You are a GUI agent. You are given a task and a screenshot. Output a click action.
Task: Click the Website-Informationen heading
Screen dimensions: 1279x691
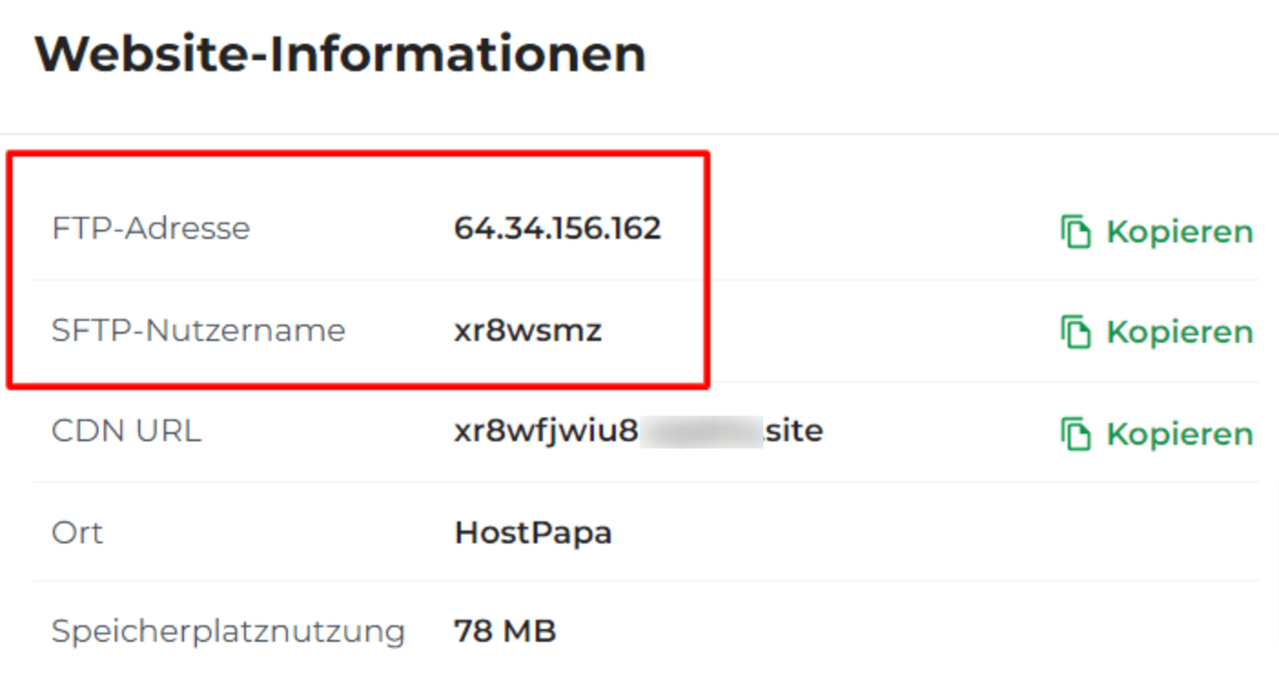pos(340,54)
